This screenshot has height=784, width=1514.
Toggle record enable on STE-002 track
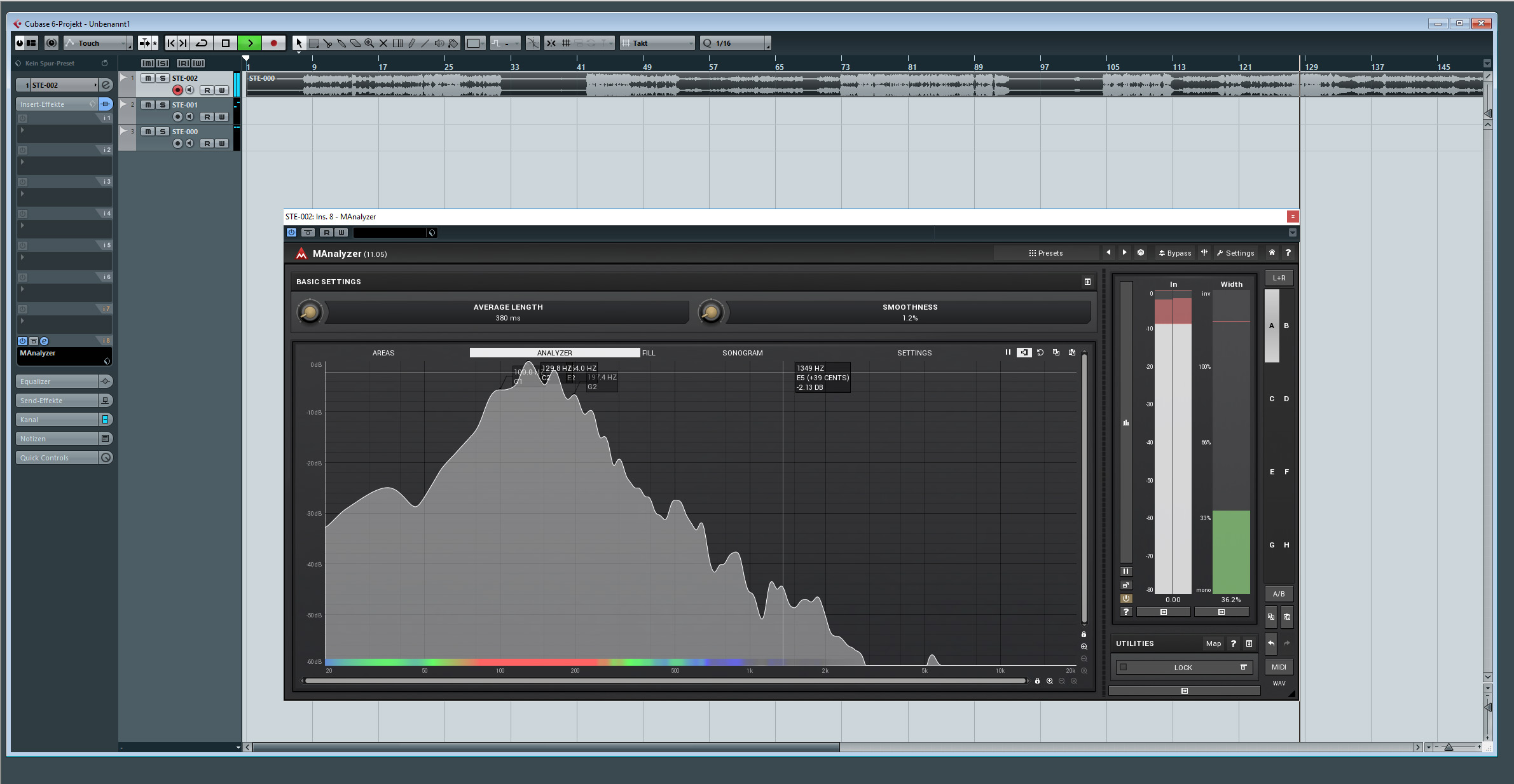click(177, 90)
